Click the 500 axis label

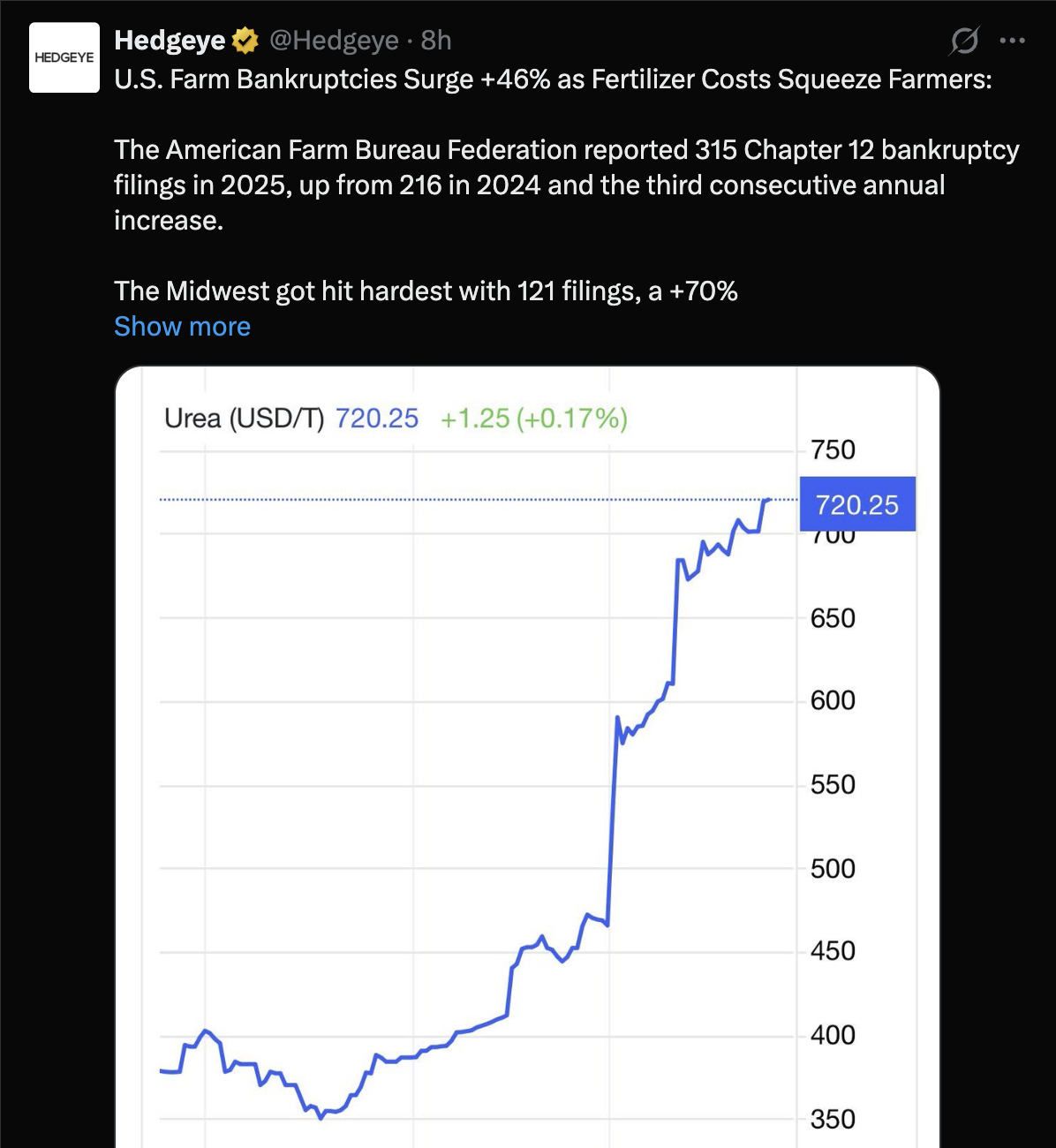pos(833,868)
